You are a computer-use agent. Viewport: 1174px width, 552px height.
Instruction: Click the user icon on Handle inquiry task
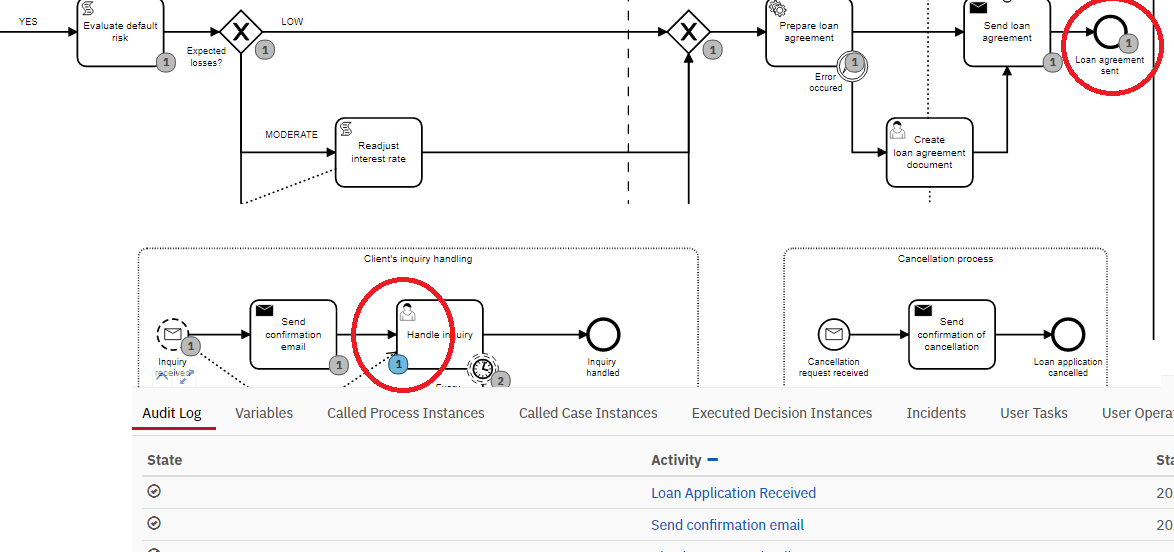[x=407, y=312]
